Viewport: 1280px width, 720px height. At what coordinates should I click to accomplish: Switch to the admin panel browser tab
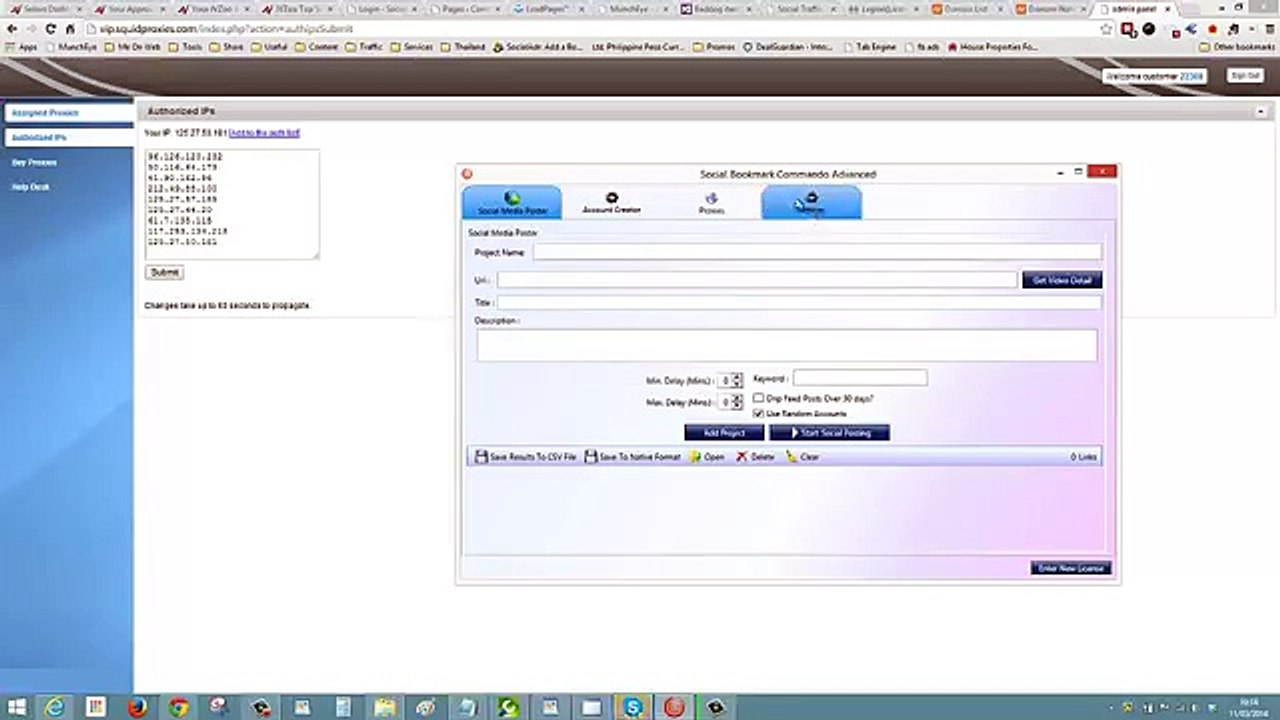coord(1133,9)
